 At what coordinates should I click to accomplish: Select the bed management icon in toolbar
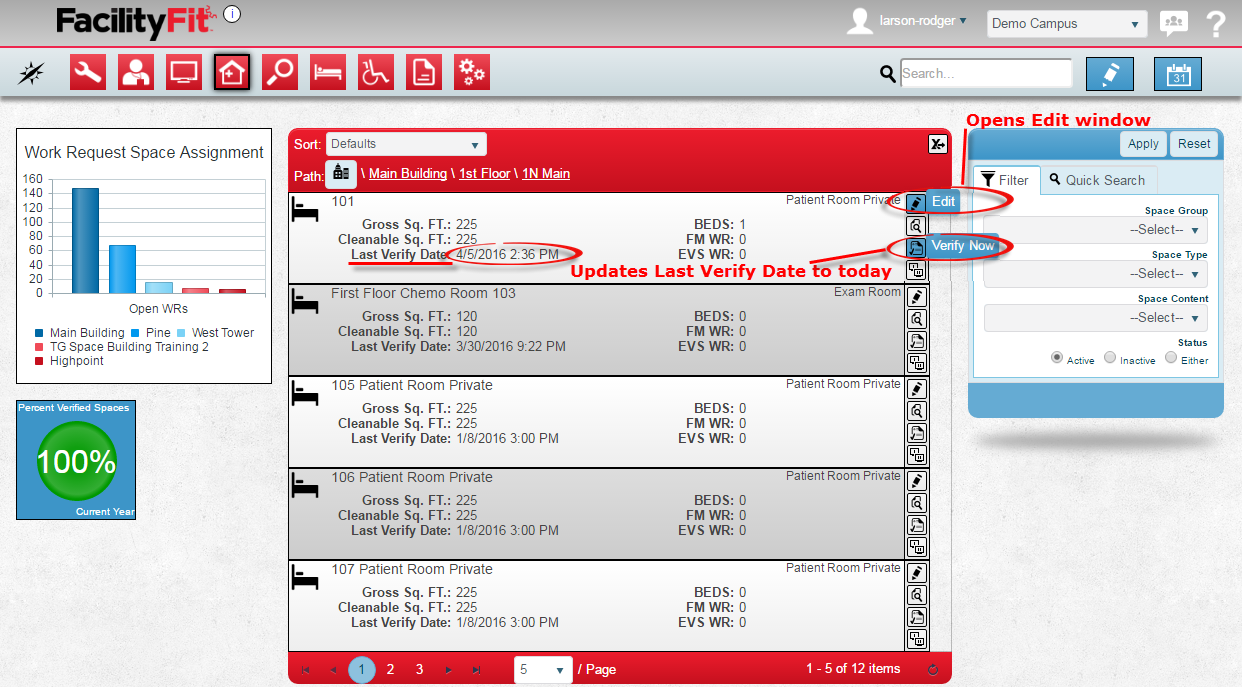tap(328, 72)
